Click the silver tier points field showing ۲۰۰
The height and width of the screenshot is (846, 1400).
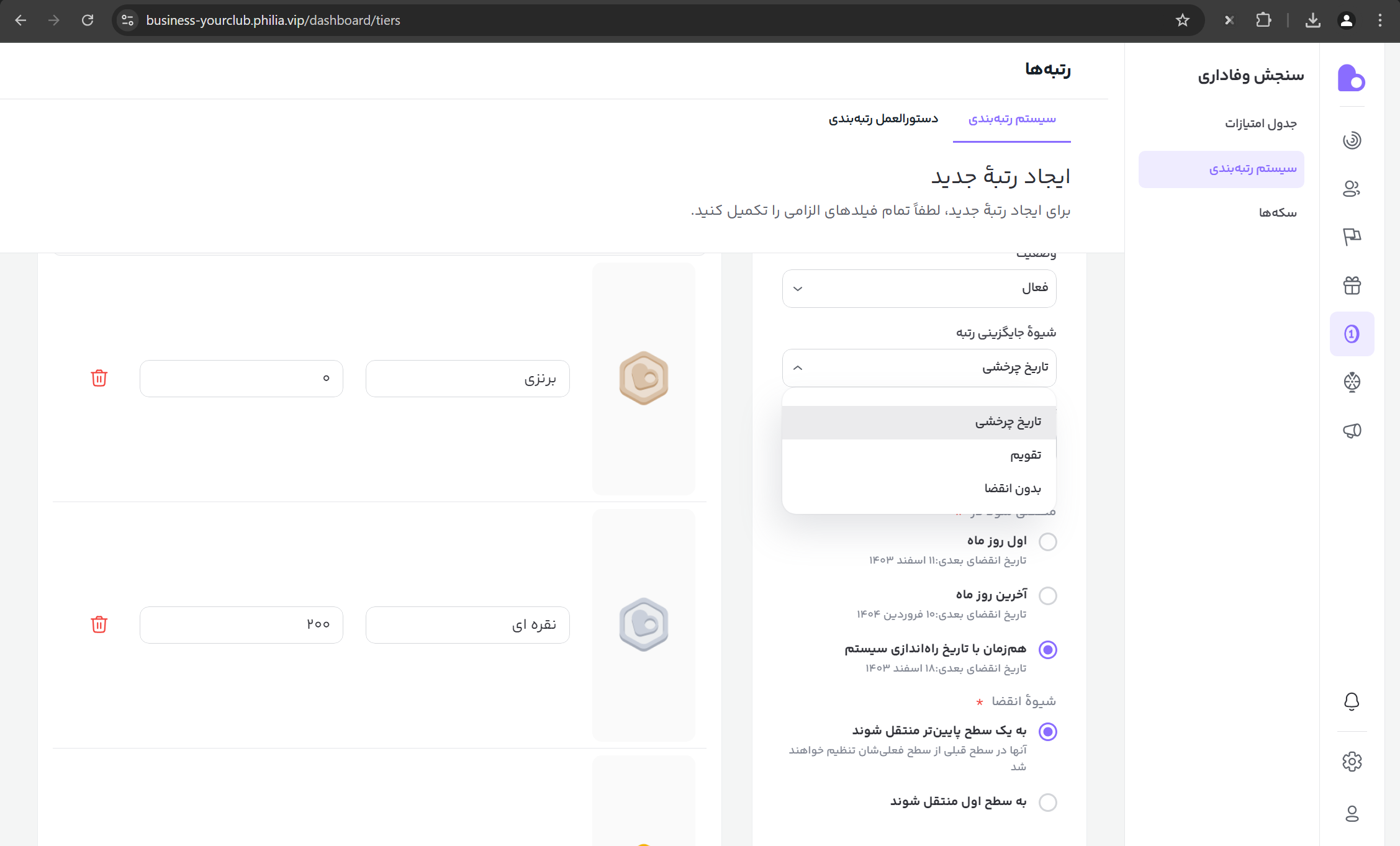(x=242, y=624)
